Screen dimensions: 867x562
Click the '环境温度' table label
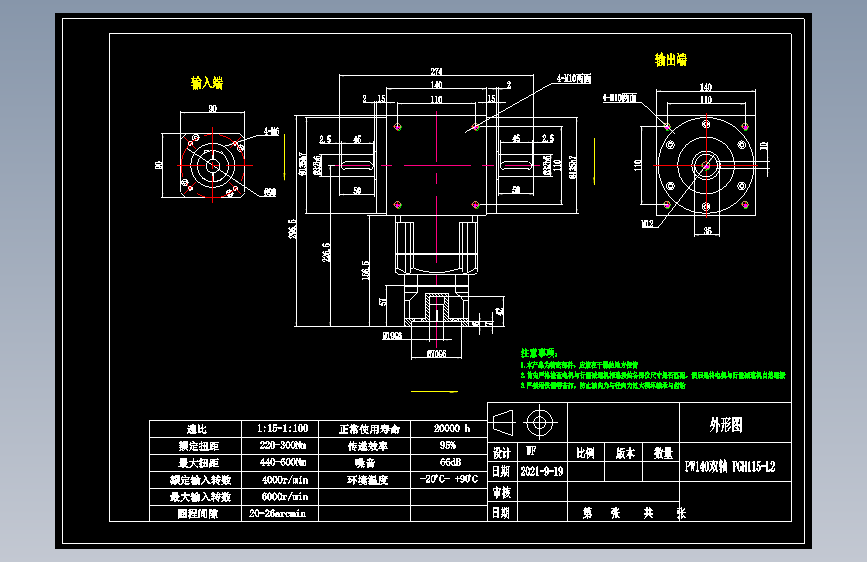[367, 480]
